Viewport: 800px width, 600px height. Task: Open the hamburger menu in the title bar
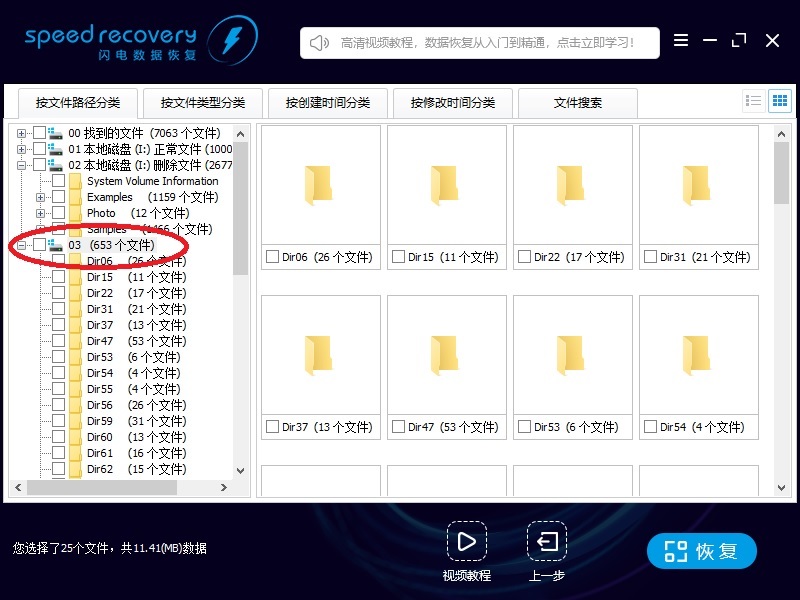[x=681, y=41]
